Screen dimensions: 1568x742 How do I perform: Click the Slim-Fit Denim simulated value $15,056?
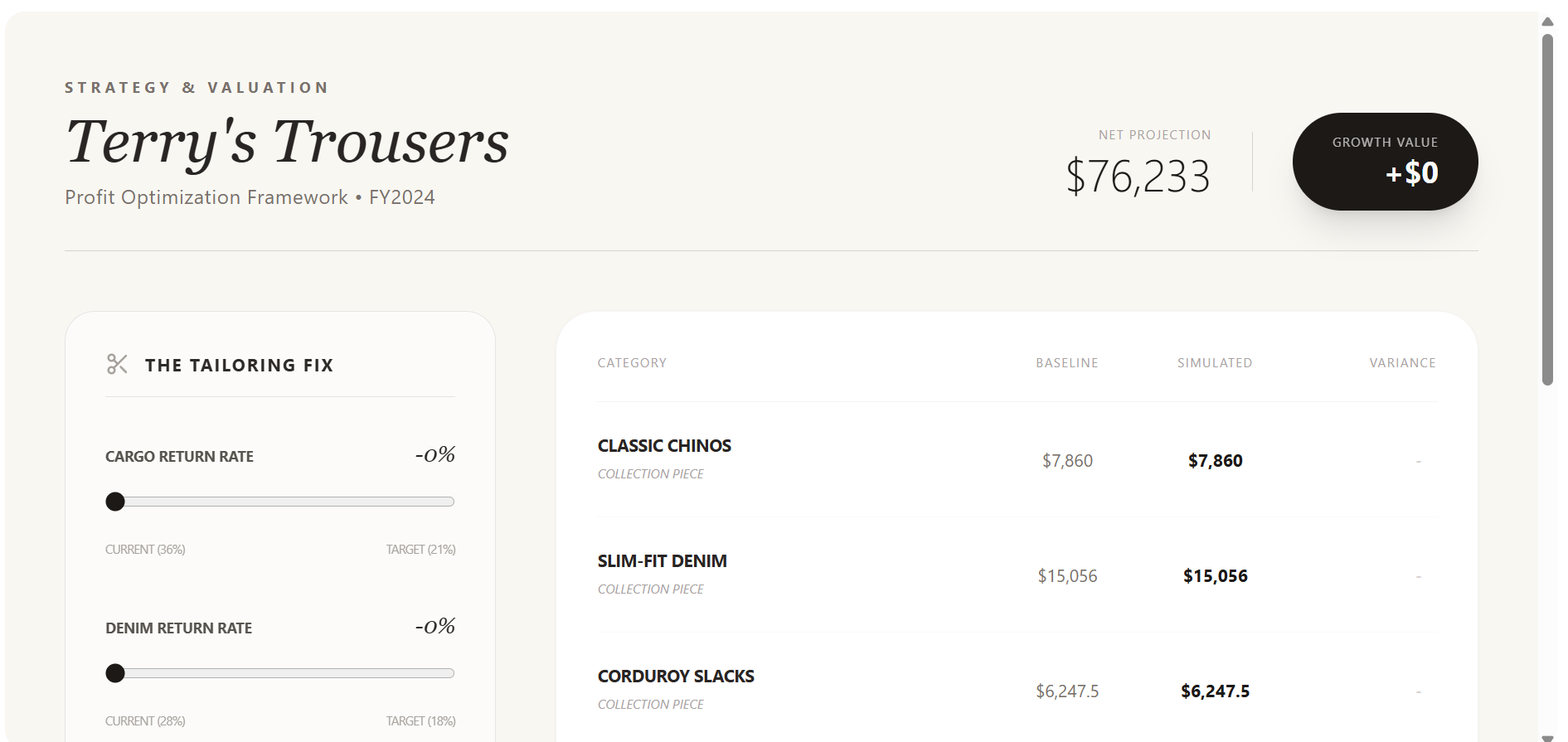[x=1215, y=576]
